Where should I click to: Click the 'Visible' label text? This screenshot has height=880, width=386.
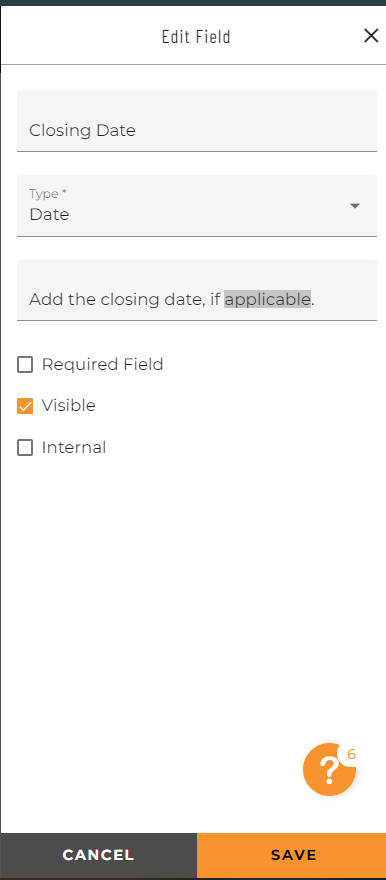[x=68, y=405]
